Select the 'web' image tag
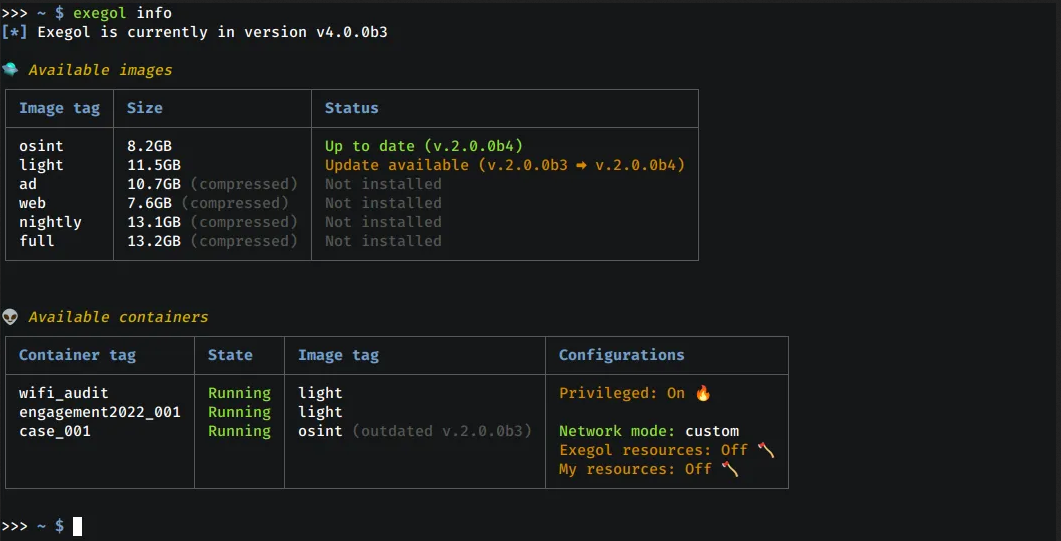 [x=32, y=203]
